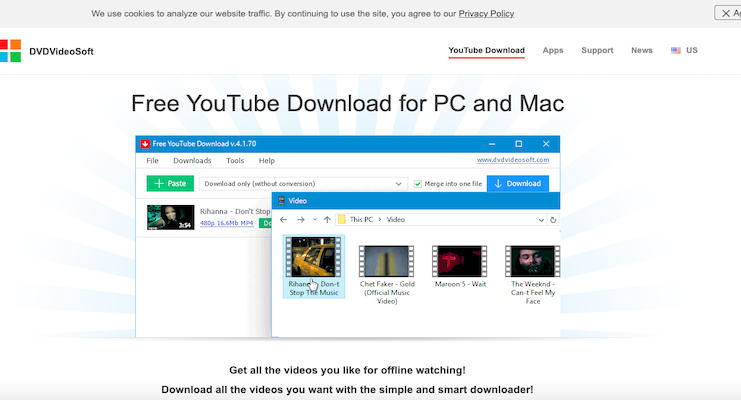Select This PC in the address path
741x400 pixels.
click(361, 219)
